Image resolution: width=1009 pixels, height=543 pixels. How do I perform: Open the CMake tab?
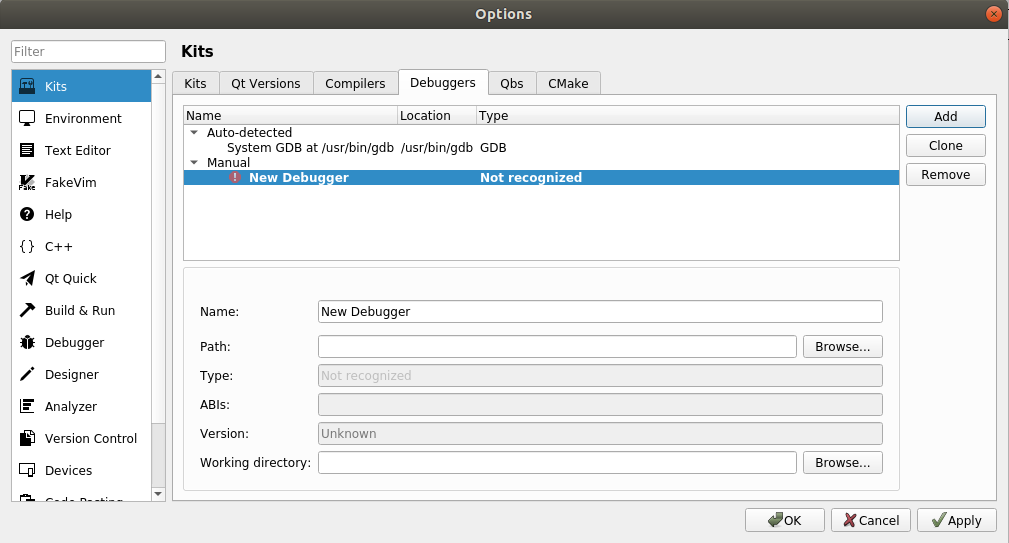click(x=568, y=84)
